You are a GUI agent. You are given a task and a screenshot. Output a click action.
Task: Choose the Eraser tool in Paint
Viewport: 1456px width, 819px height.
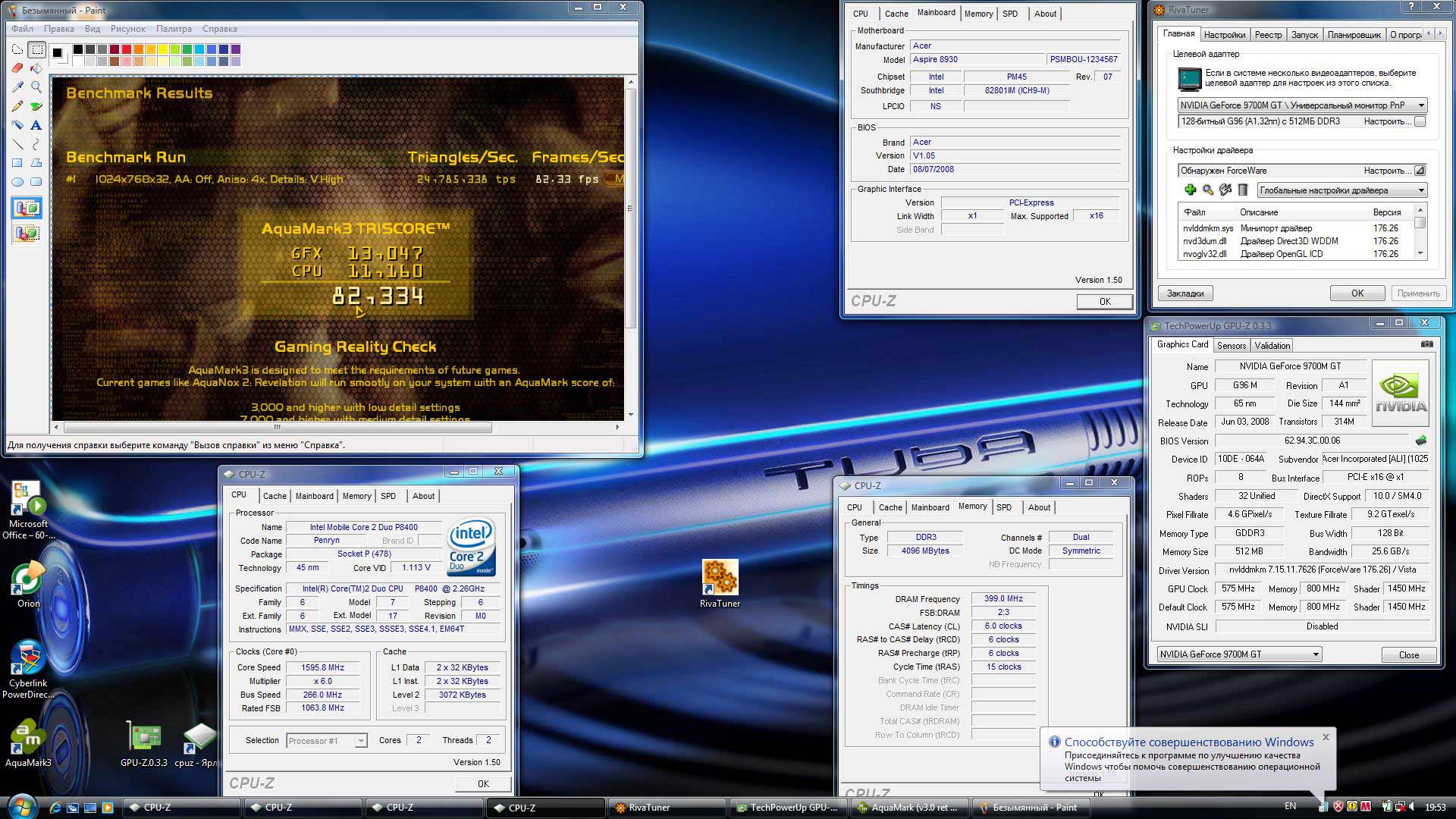pos(17,68)
